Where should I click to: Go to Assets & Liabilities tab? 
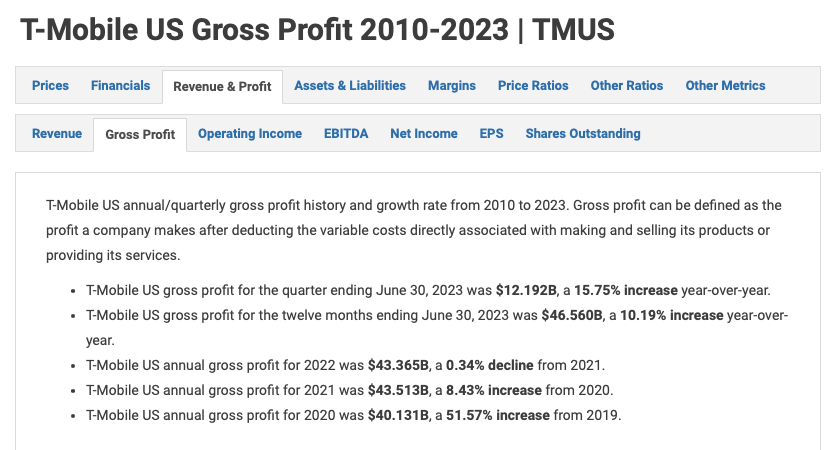coord(350,86)
